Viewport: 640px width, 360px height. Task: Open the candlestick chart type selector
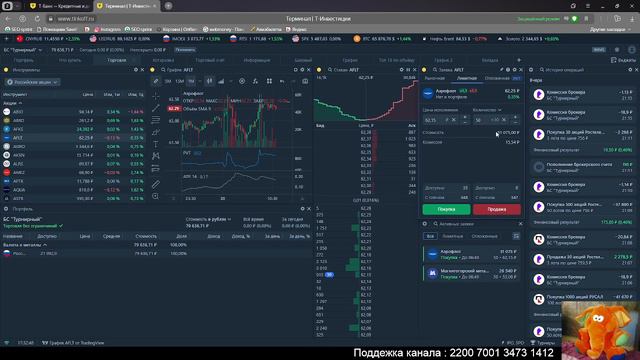[209, 81]
